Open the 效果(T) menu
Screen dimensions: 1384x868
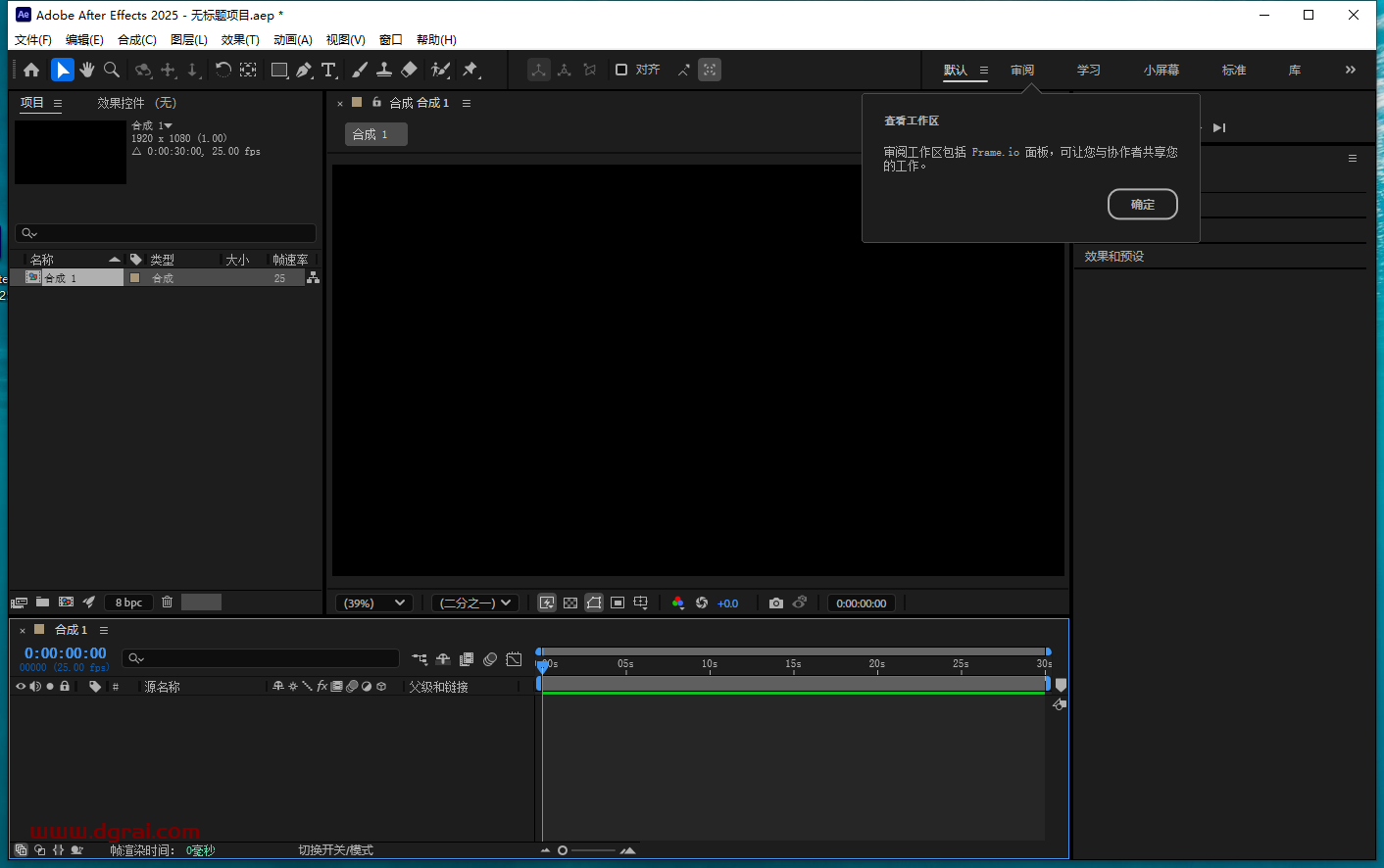pos(240,40)
